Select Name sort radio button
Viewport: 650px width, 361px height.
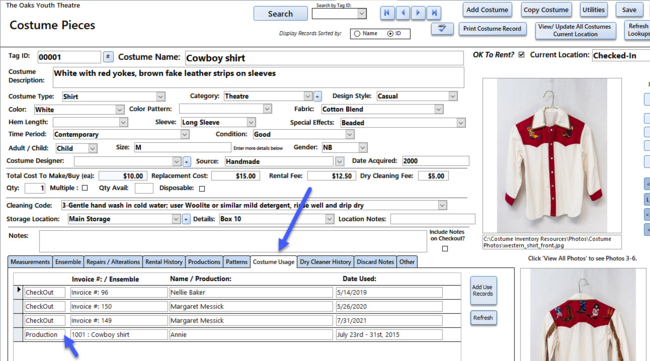click(357, 34)
